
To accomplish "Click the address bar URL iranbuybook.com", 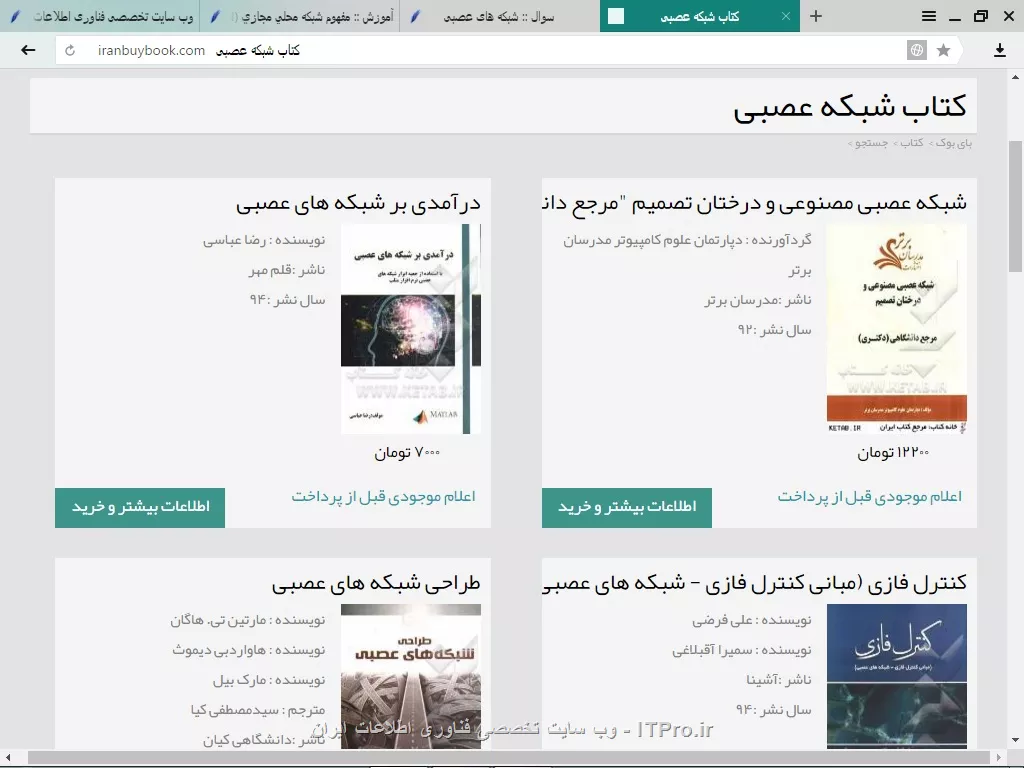I will coord(152,50).
